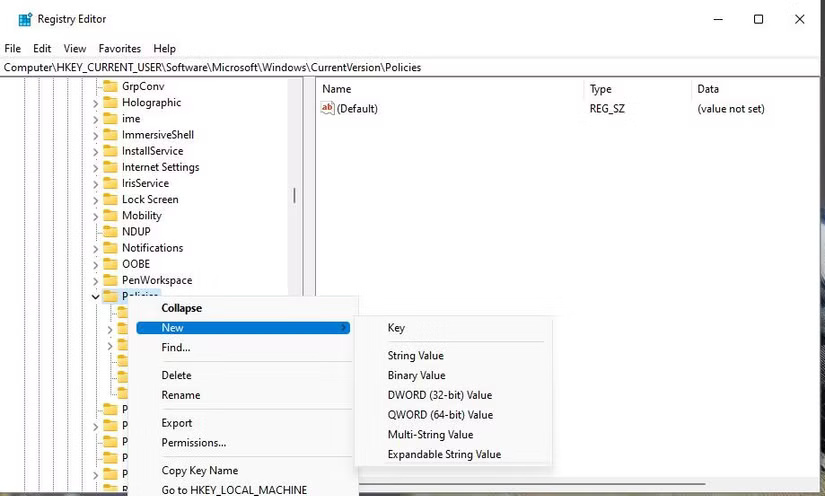Image resolution: width=825 pixels, height=496 pixels.
Task: Click the PenWorkspace folder icon
Action: 110,280
